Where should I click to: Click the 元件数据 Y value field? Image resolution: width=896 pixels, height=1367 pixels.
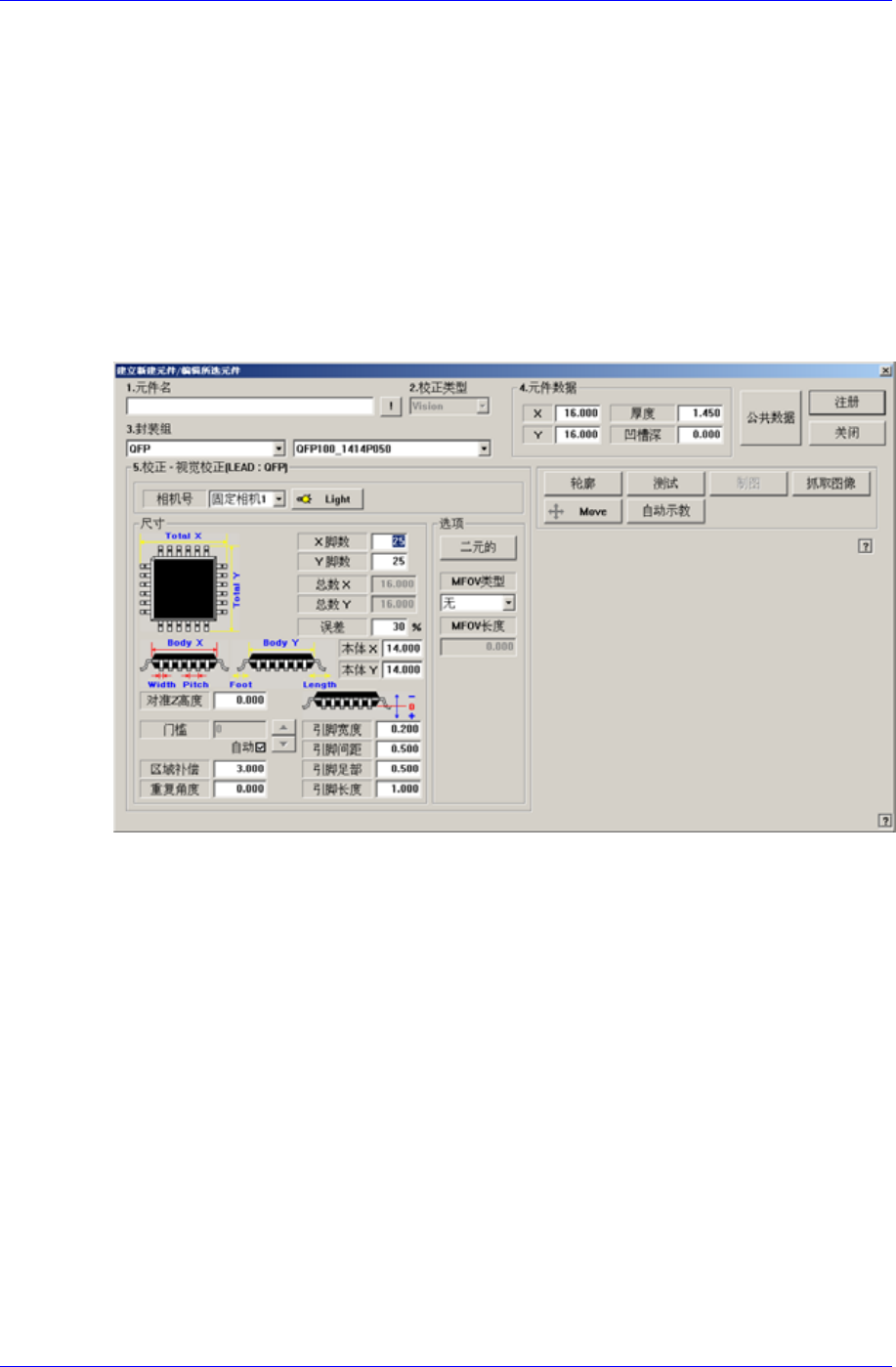point(578,435)
